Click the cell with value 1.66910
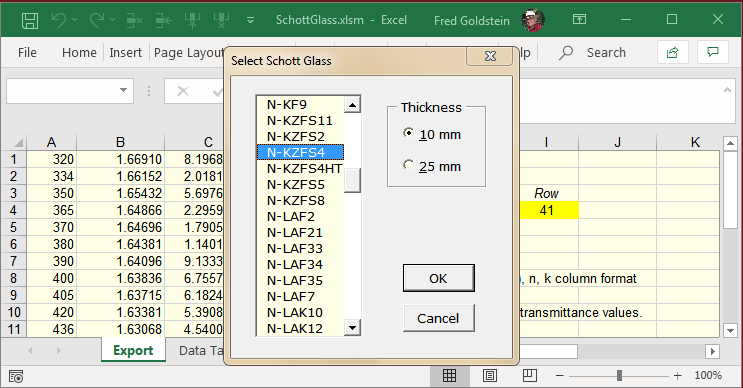Viewport: 743px width, 388px height. [x=120, y=159]
